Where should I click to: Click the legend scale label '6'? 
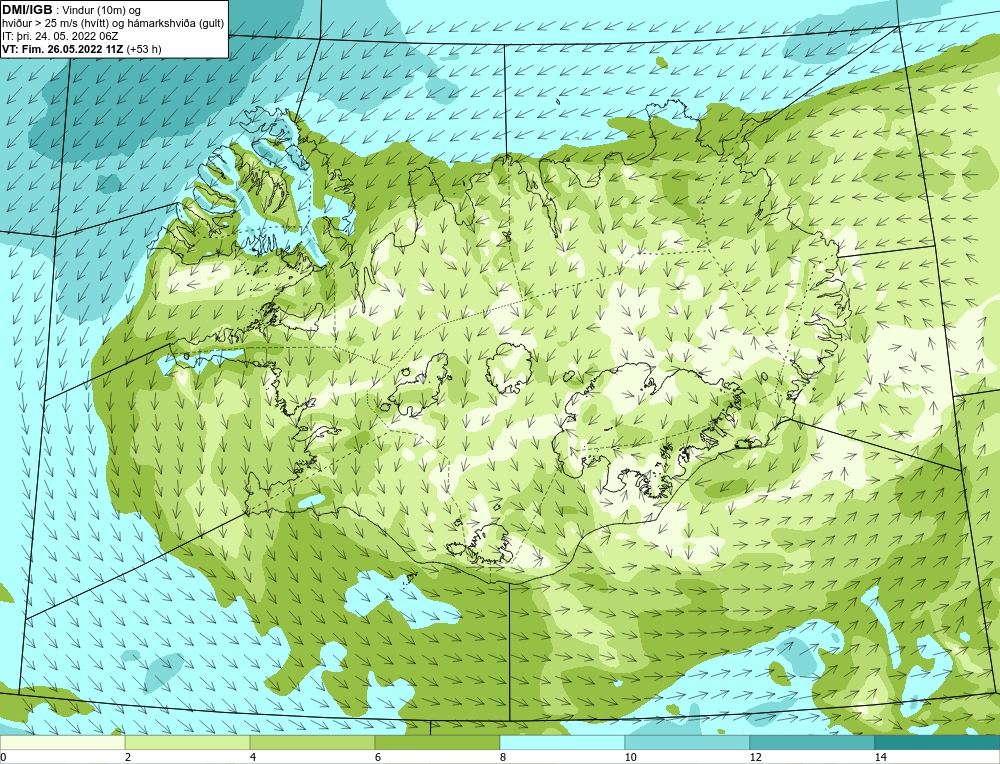click(x=378, y=757)
